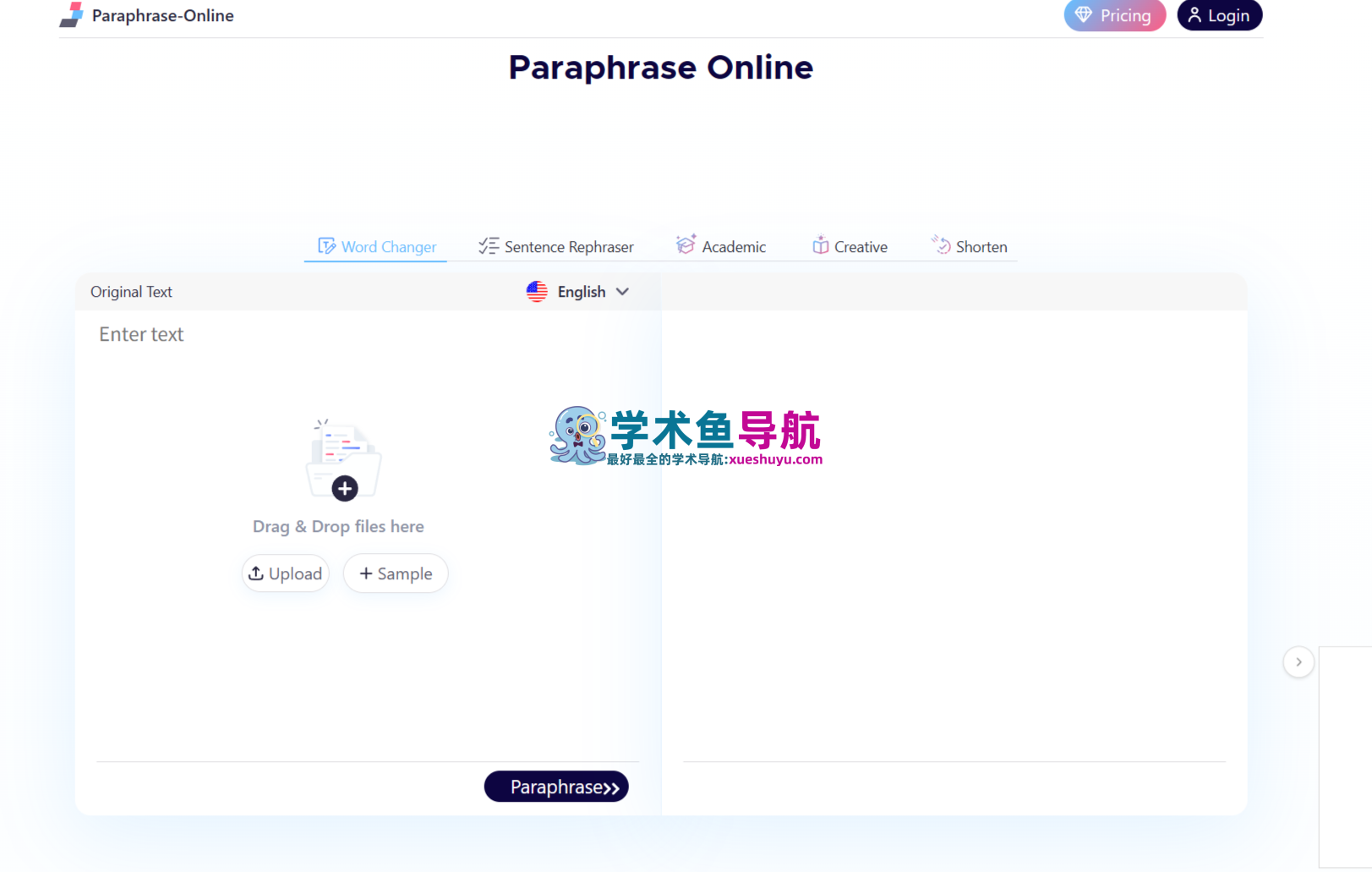Open the Paraphrase-Online home link text
Image resolution: width=1372 pixels, height=872 pixels.
[x=162, y=16]
